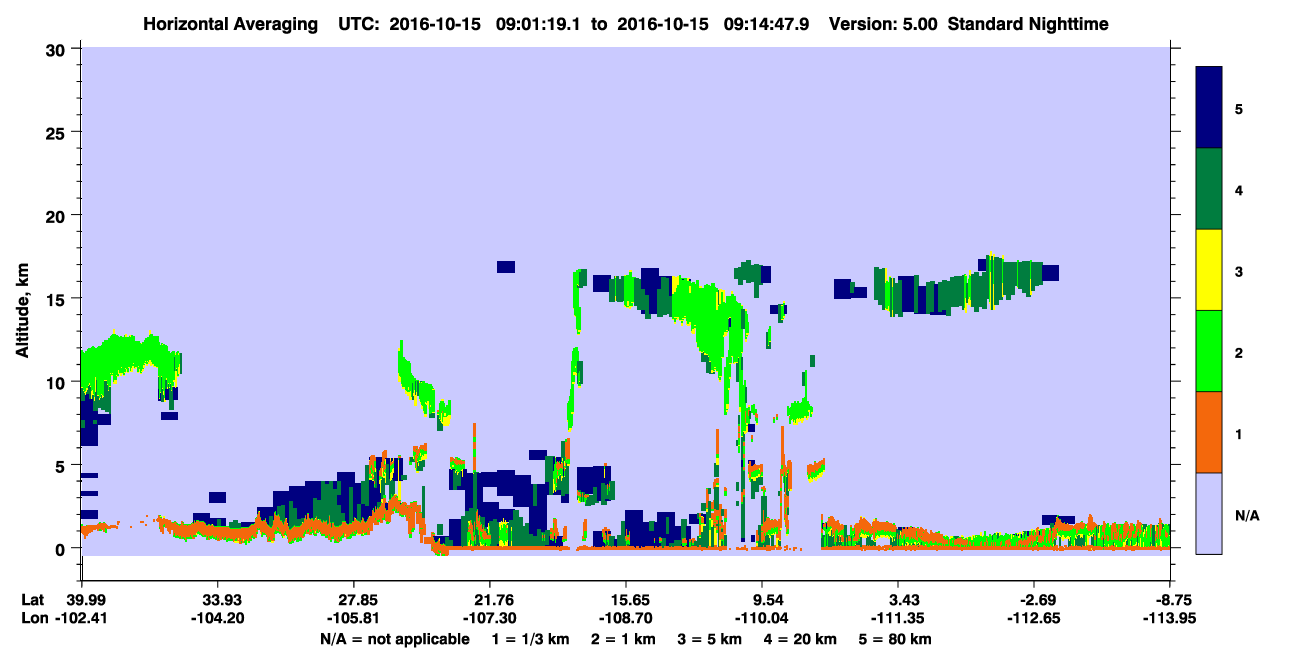Click the longitude value -104.20
This screenshot has width=1300, height=667.
coord(217,618)
